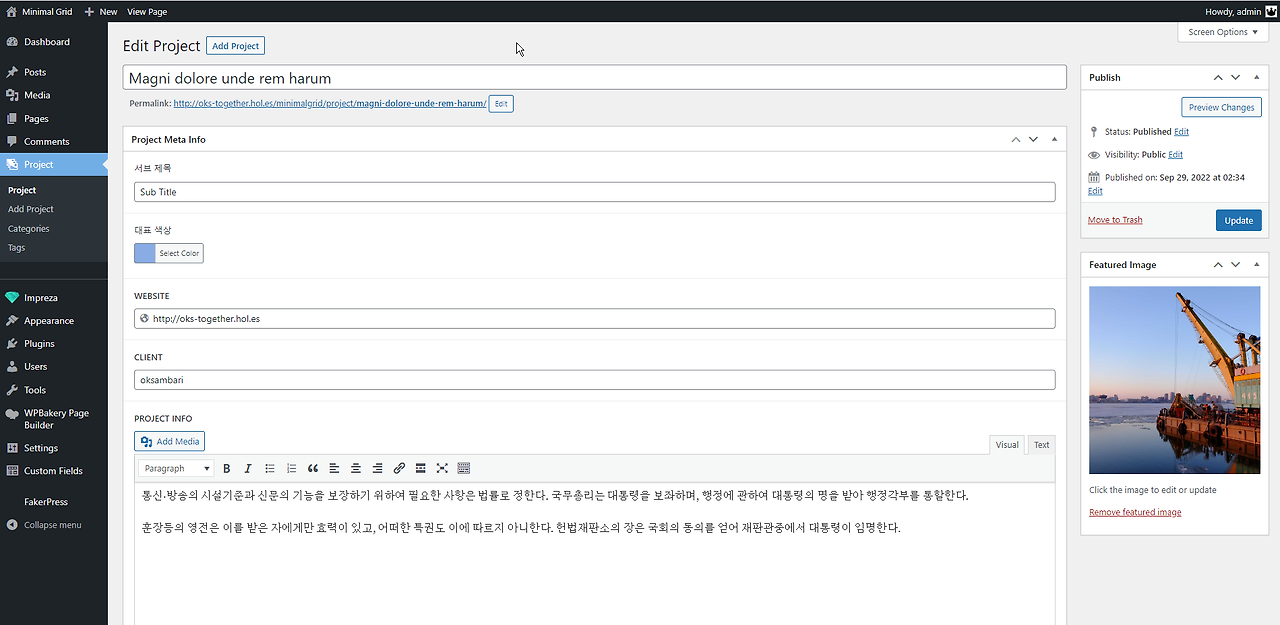
Task: Apply blockquote formatting
Action: pos(313,468)
